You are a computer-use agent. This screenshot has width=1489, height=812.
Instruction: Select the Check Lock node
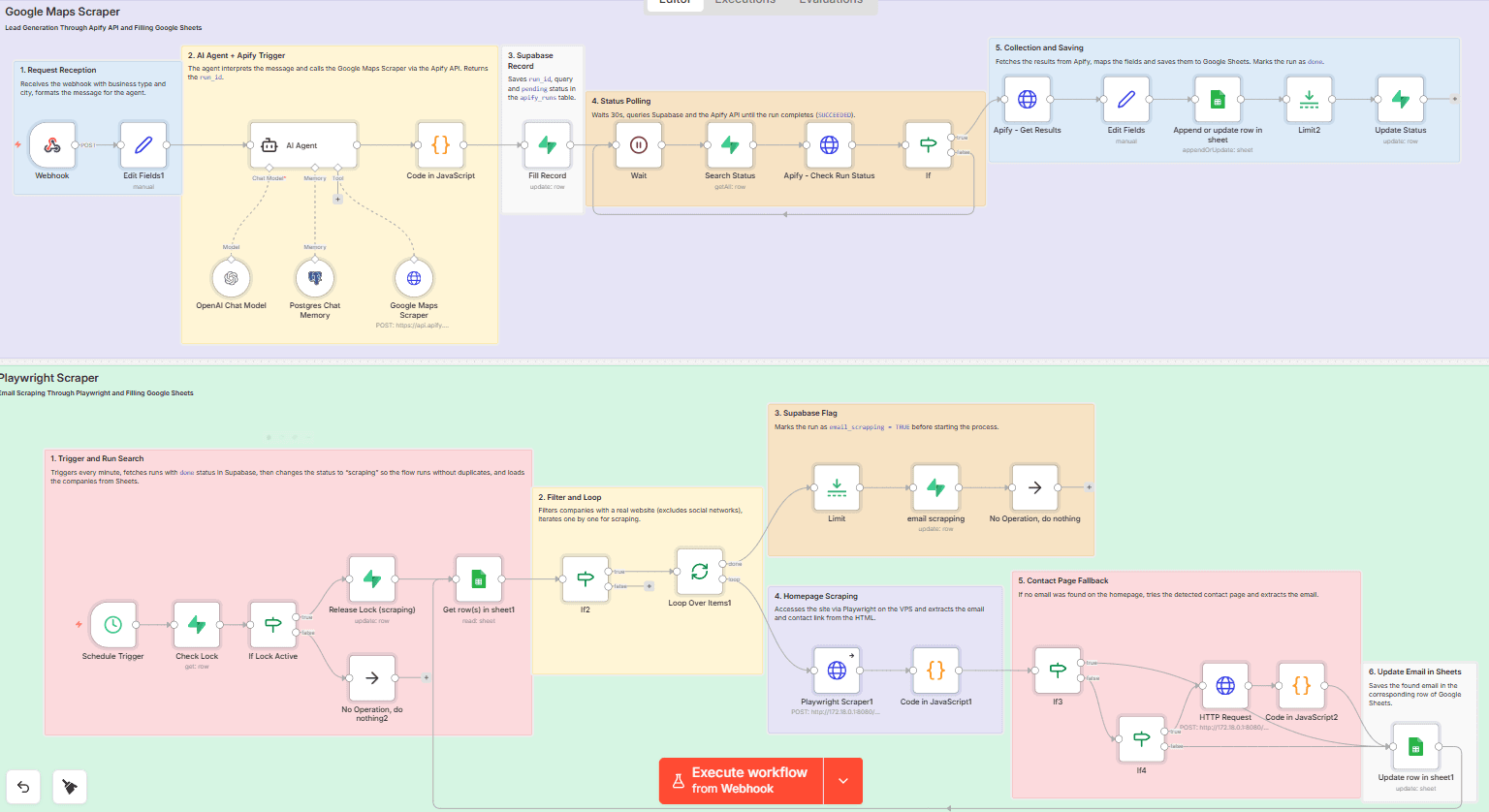click(197, 625)
